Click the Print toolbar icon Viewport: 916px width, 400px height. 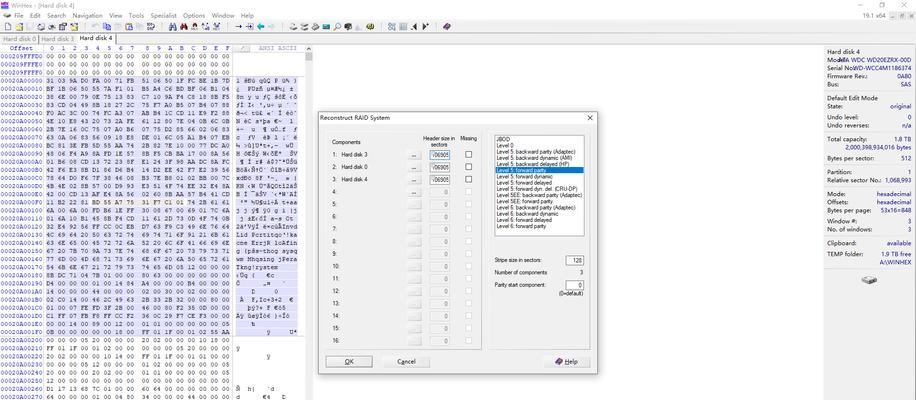click(x=41, y=26)
